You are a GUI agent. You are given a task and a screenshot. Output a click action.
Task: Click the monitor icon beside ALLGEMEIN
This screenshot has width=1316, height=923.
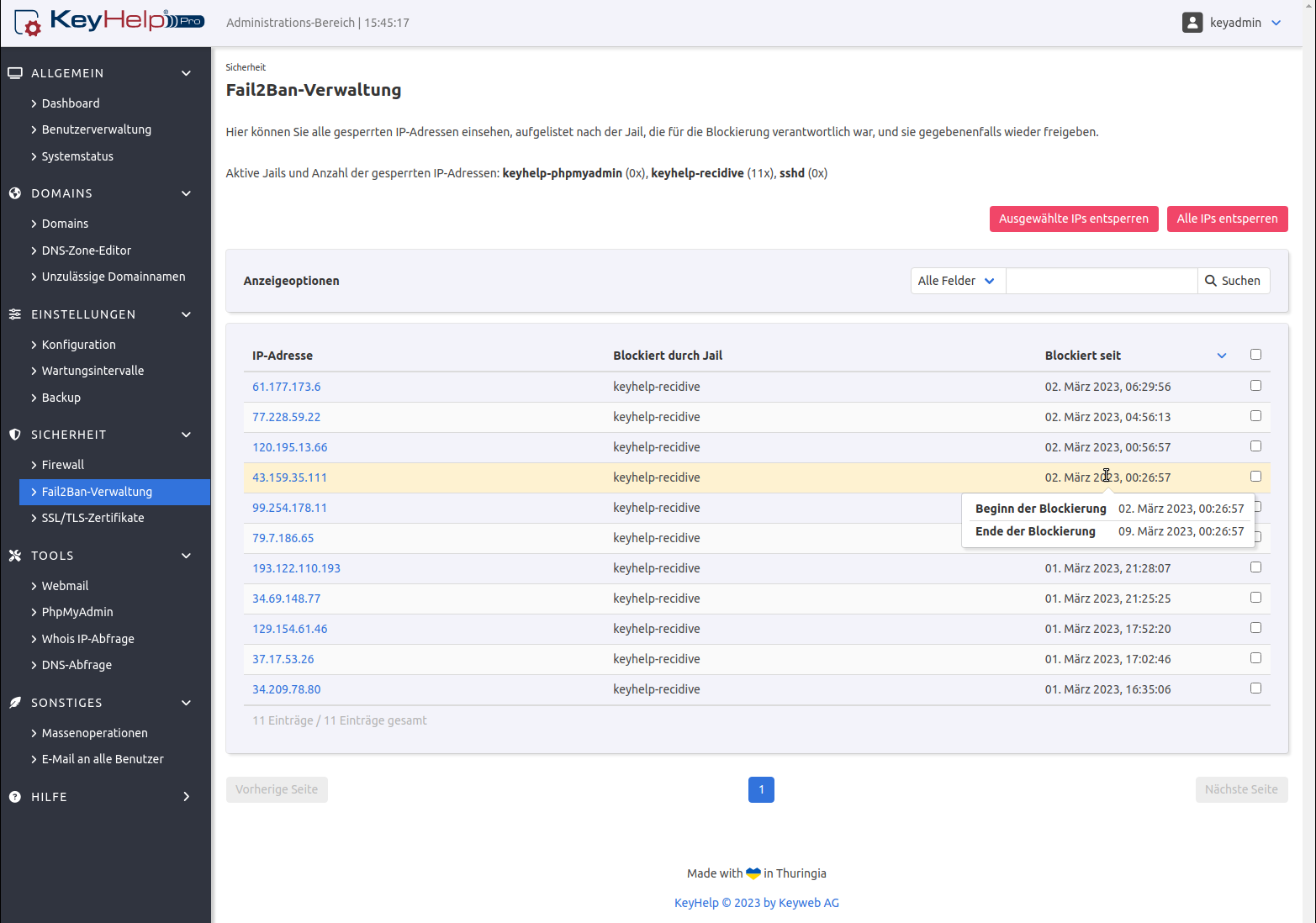[15, 73]
